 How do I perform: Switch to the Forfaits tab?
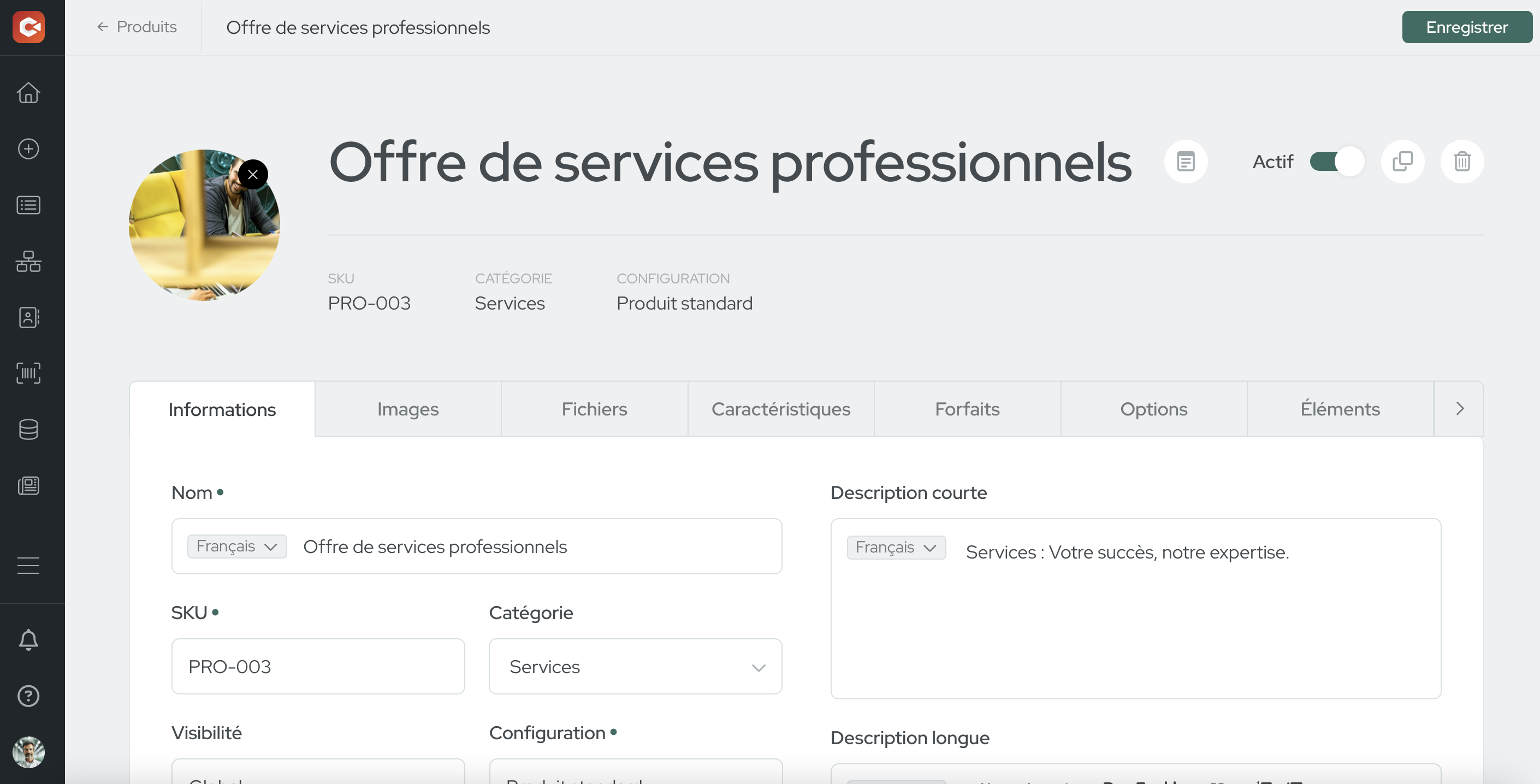[x=967, y=409]
